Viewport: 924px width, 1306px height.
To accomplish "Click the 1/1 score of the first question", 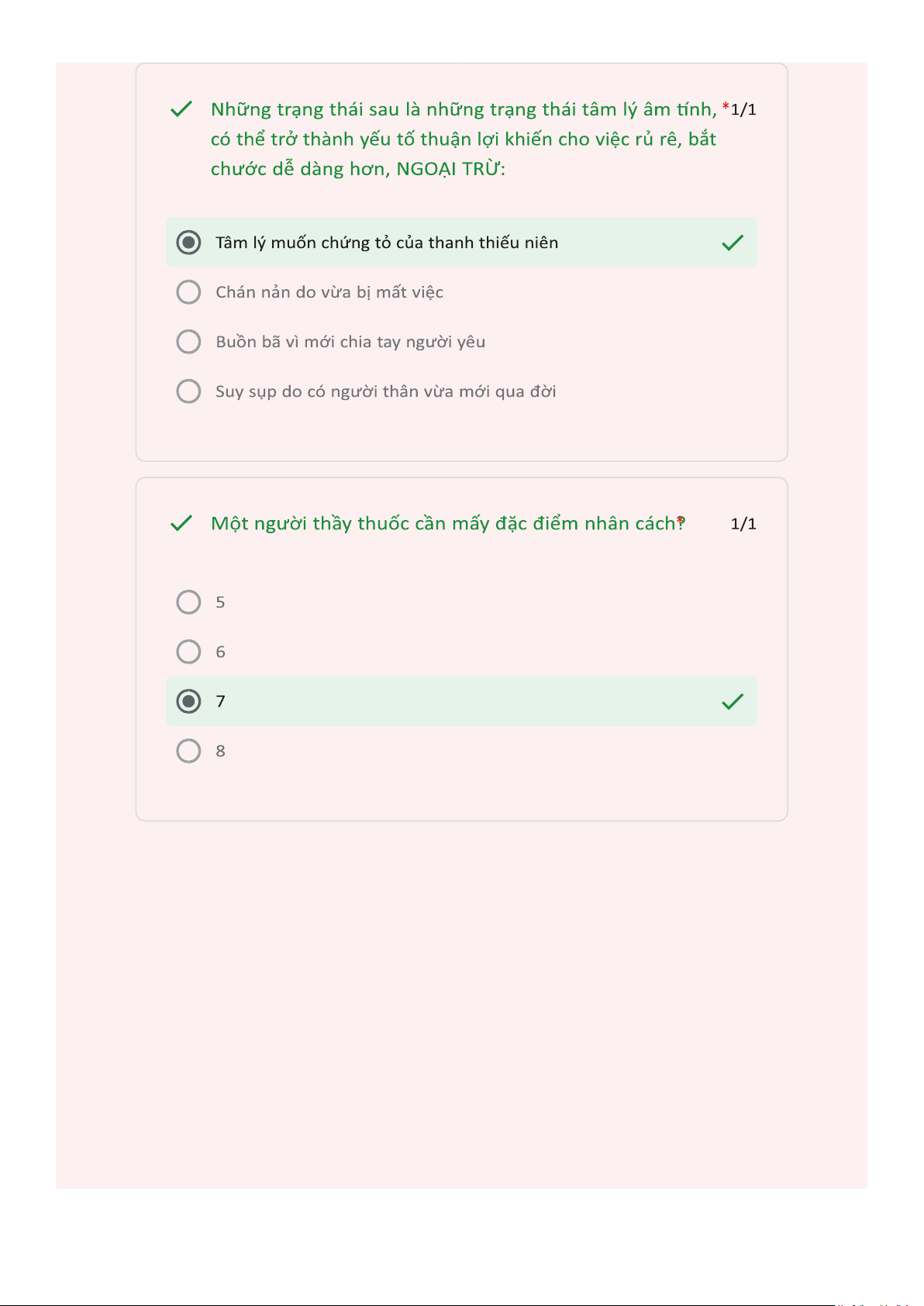I will click(x=744, y=110).
